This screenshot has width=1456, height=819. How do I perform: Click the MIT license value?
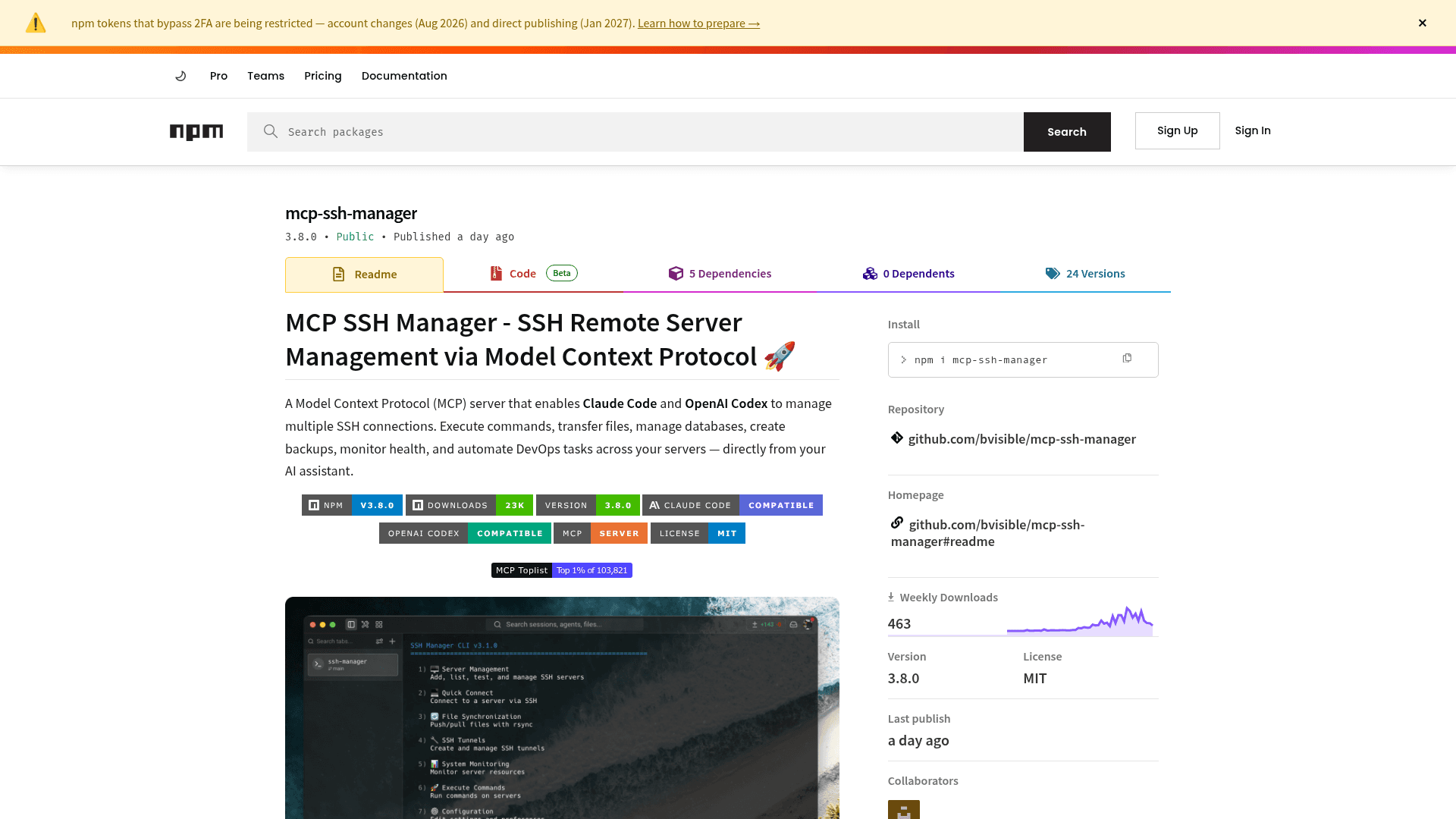[x=1035, y=679]
